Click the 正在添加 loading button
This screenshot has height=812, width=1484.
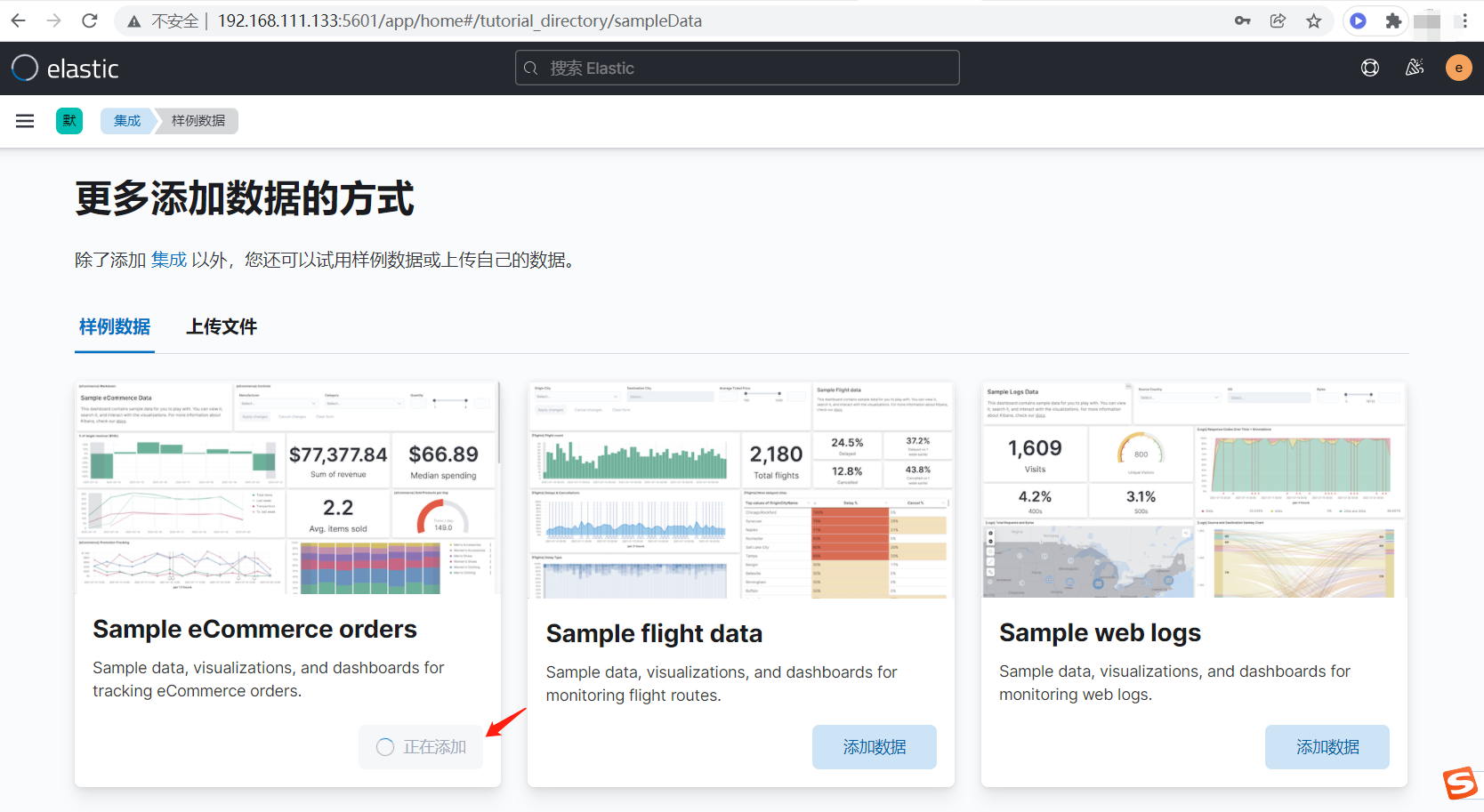pyautogui.click(x=421, y=747)
